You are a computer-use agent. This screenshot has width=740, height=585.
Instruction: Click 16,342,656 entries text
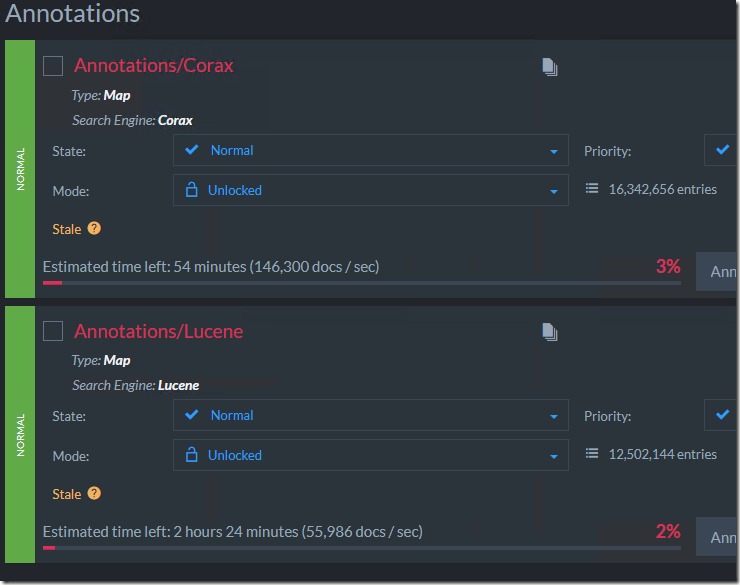(x=663, y=189)
